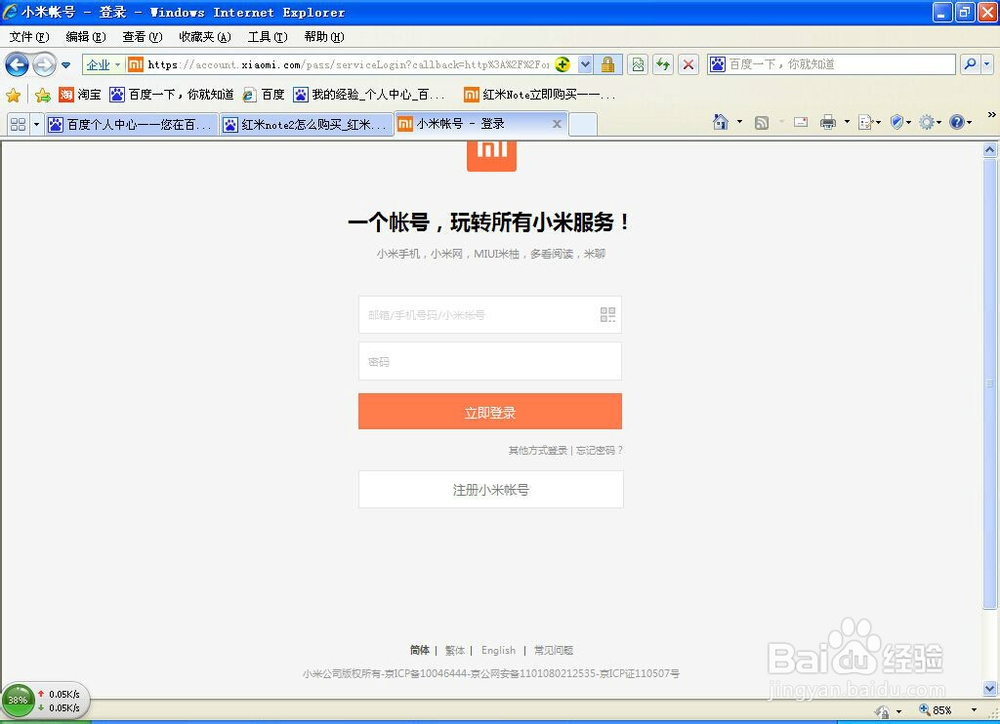Stop loading with the red X icon
The image size is (1000, 724).
coord(688,64)
